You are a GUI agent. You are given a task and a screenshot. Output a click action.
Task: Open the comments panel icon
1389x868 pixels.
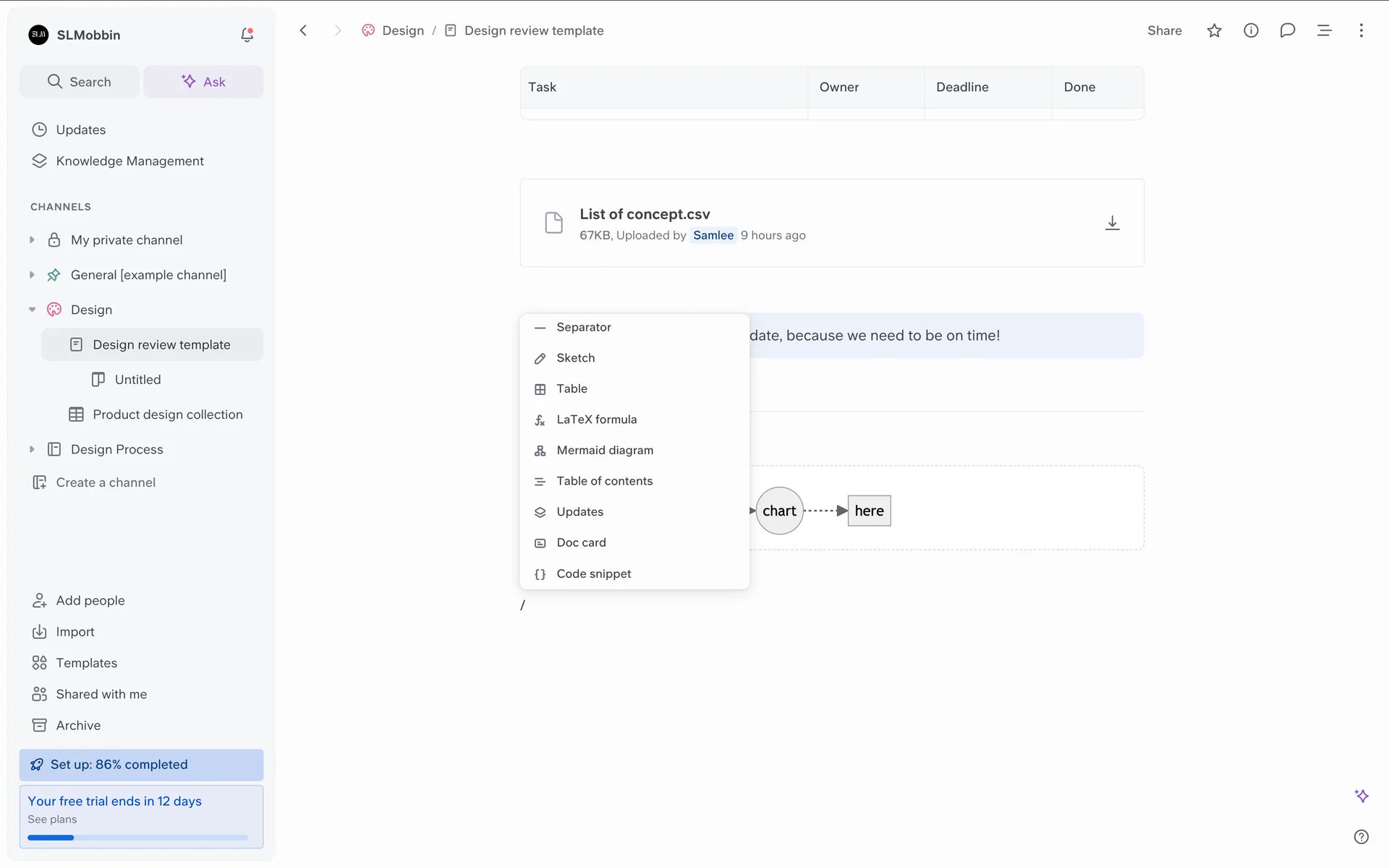point(1287,30)
